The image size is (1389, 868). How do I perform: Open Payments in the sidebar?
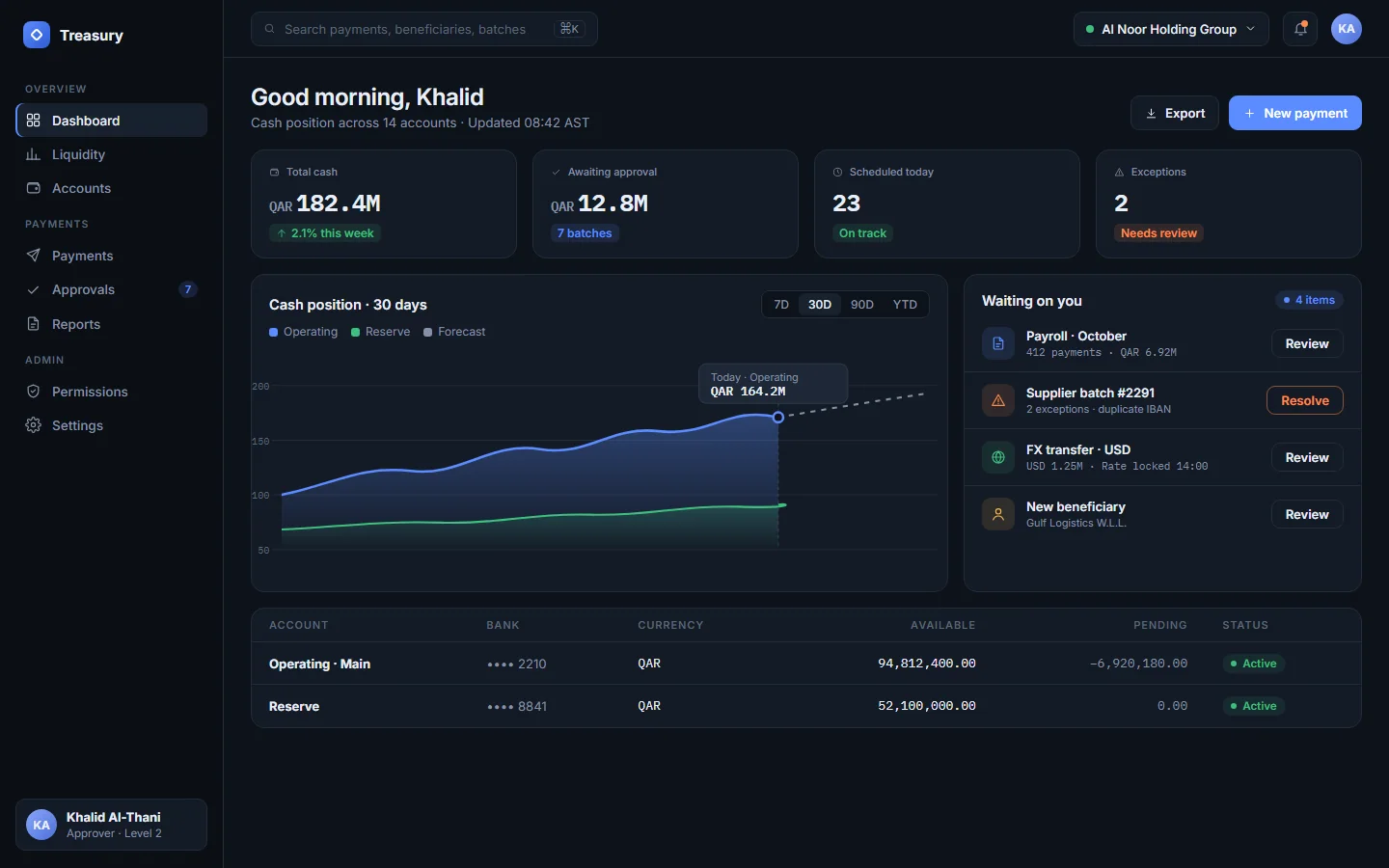[112, 256]
